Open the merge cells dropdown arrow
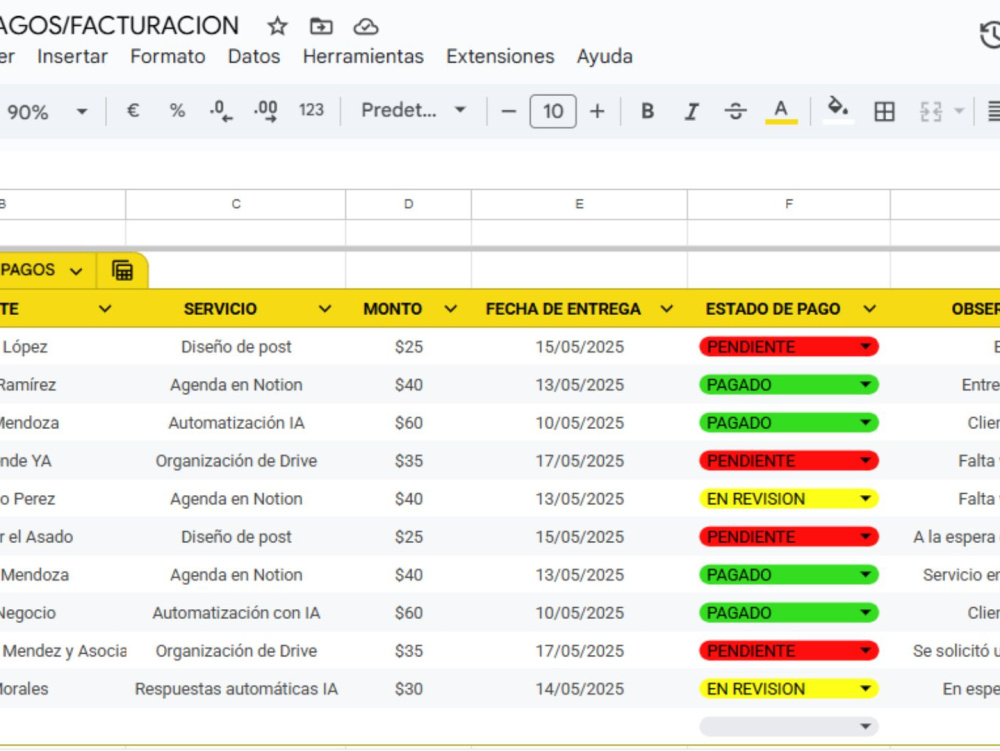This screenshot has height=751, width=1000. [959, 112]
